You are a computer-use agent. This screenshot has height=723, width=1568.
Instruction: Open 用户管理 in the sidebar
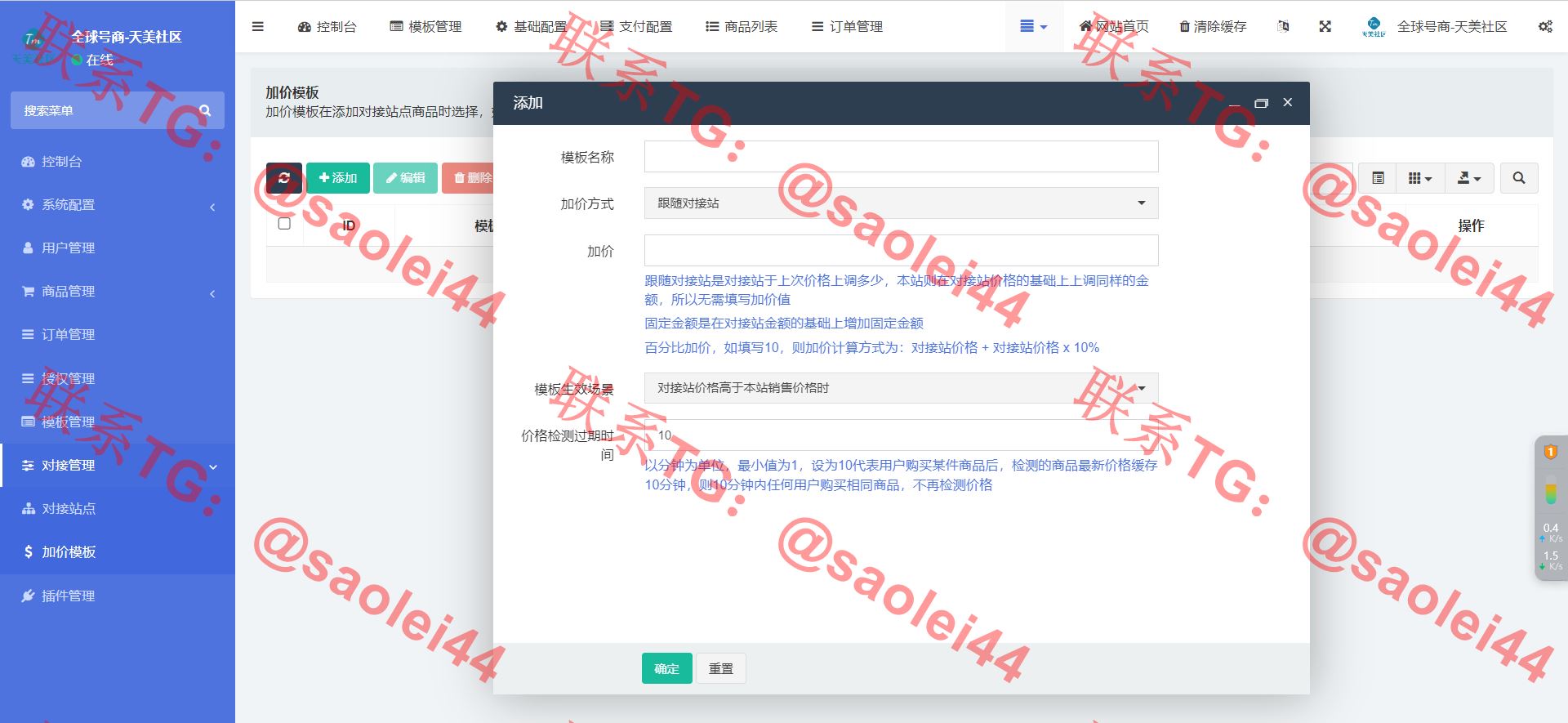point(118,248)
